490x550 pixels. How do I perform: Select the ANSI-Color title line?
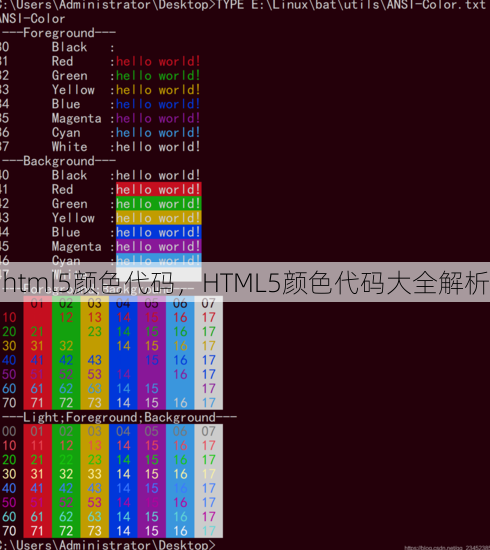[32, 19]
